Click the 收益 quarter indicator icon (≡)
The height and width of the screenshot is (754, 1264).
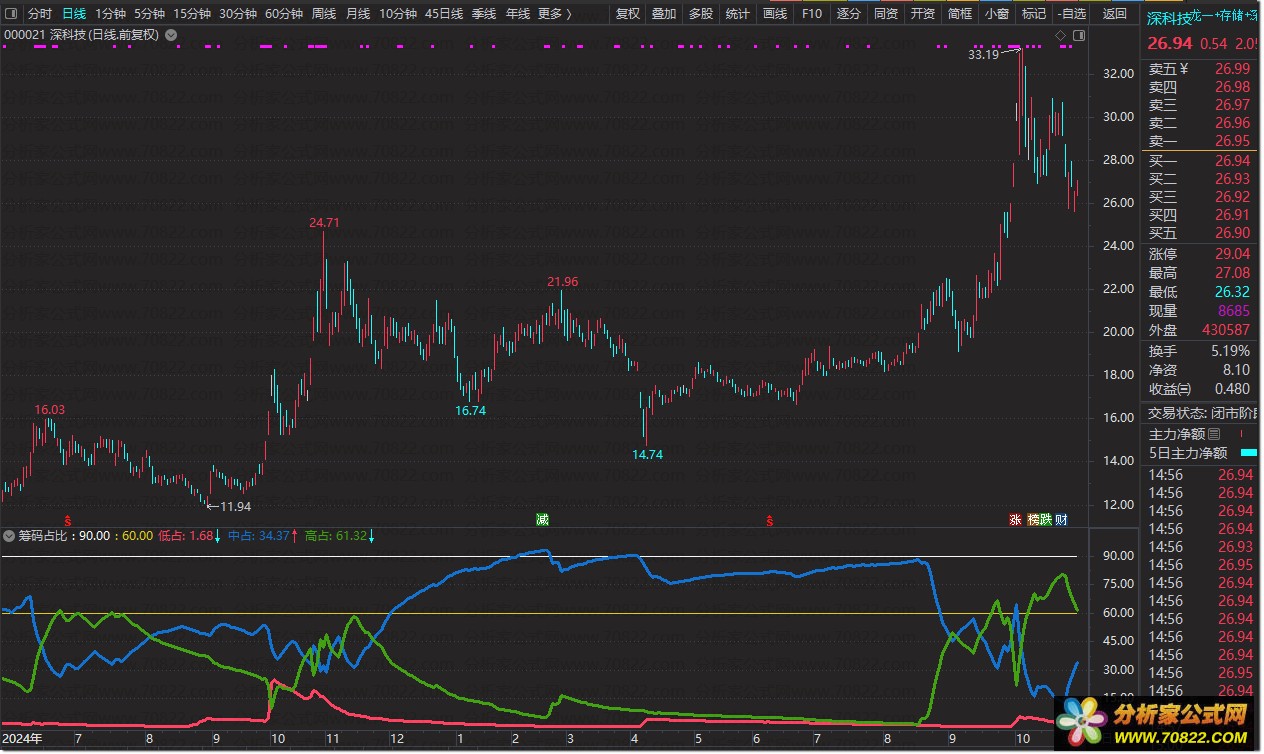[x=1185, y=389]
